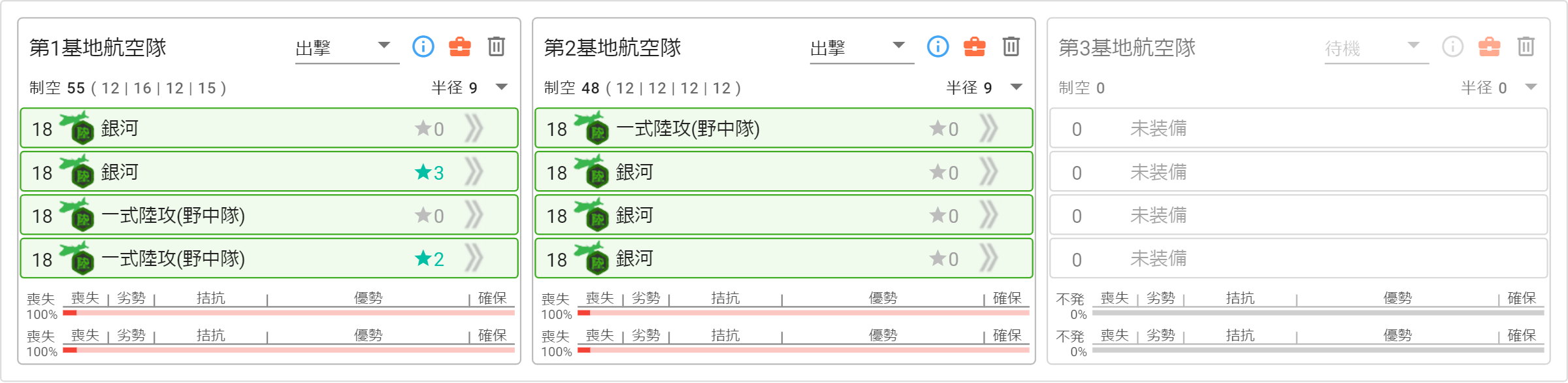Click slot count 18 on 第1基地航空隊 third row
Viewport: 1568px width, 383px height.
[x=42, y=216]
